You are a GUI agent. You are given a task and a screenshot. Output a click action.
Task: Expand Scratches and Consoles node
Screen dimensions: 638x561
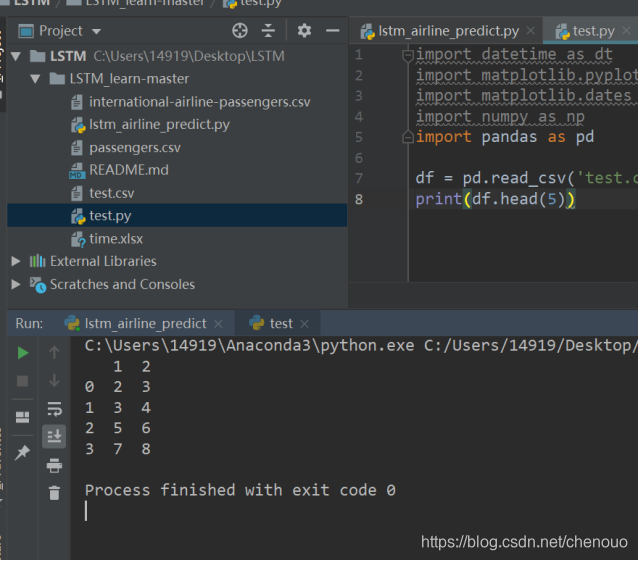tap(16, 284)
